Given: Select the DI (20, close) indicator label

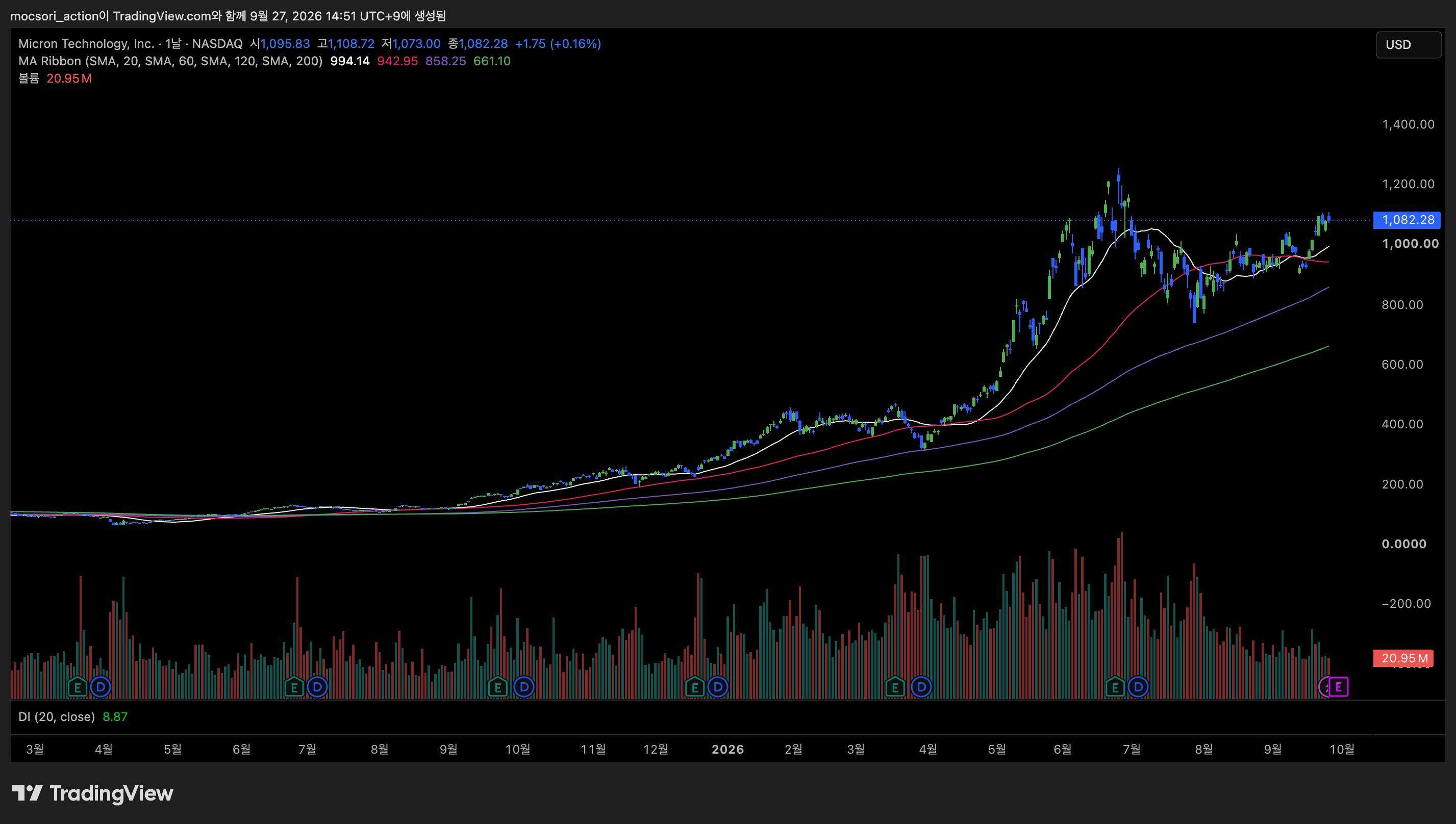Looking at the screenshot, I should coord(57,716).
